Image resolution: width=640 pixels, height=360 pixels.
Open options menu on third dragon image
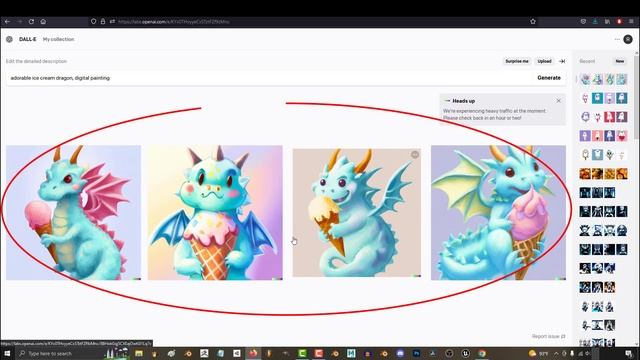pos(415,154)
